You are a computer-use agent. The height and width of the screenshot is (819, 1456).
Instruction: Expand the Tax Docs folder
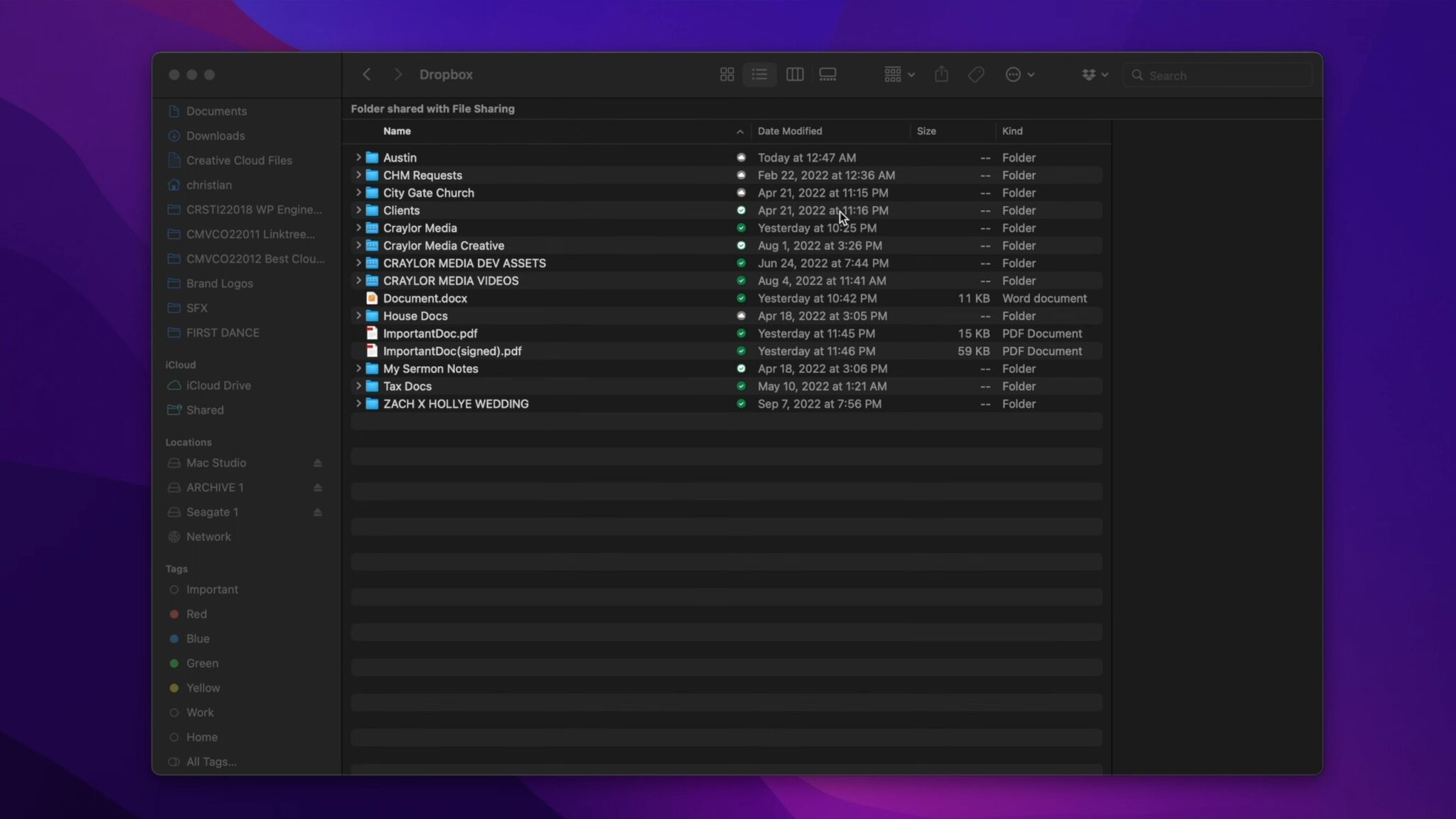(358, 386)
